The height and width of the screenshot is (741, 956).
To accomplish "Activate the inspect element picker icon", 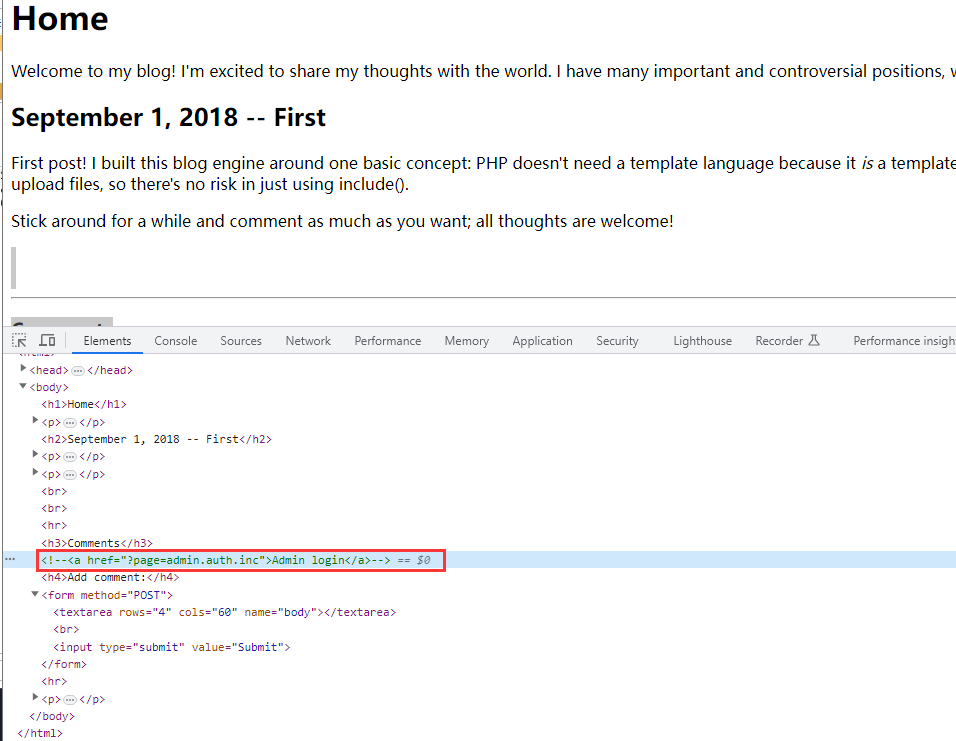I will (19, 340).
